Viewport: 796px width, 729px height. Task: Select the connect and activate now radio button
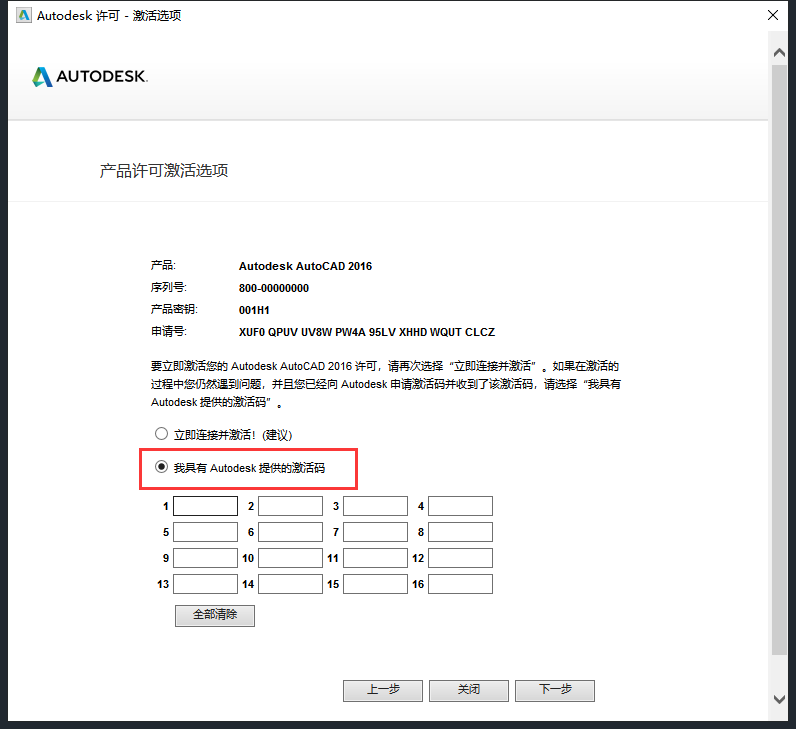(x=161, y=434)
